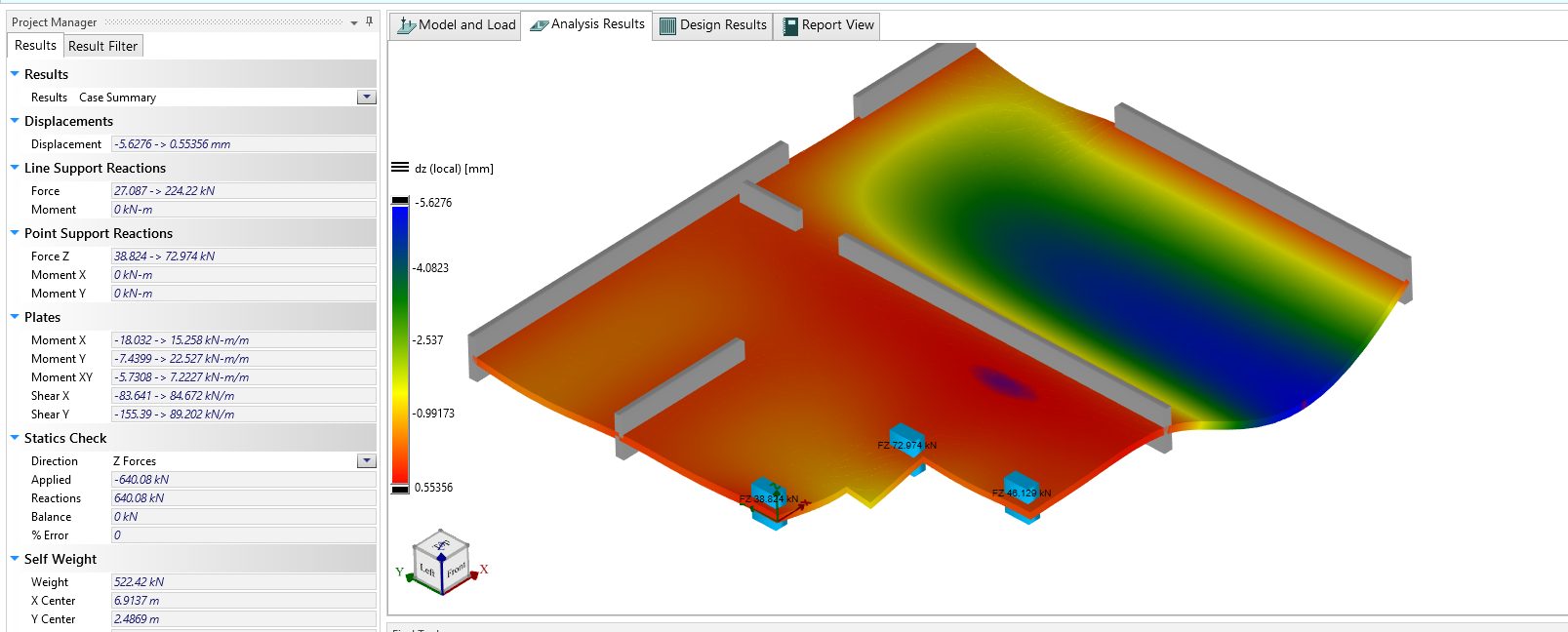Click the -2.537 legend value

[x=427, y=340]
